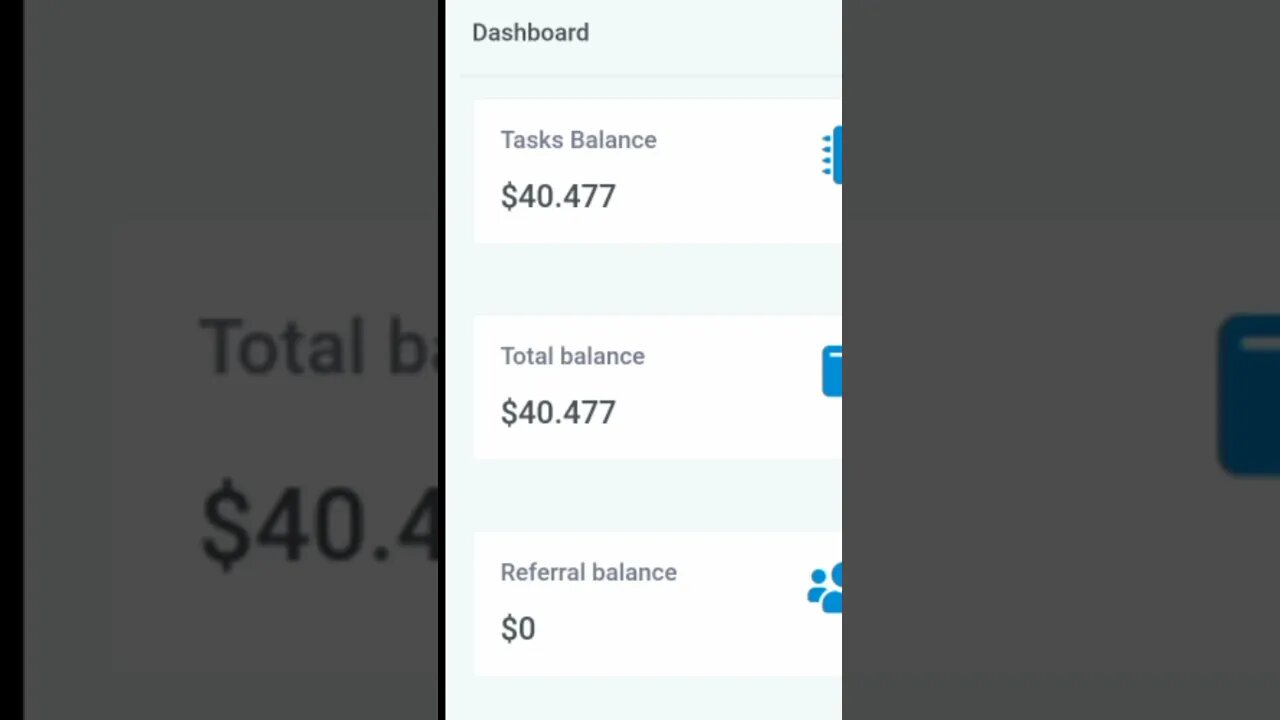Screen dimensions: 1280x720
Task: Click blank header area right of Dashboard title
Action: (x=715, y=32)
